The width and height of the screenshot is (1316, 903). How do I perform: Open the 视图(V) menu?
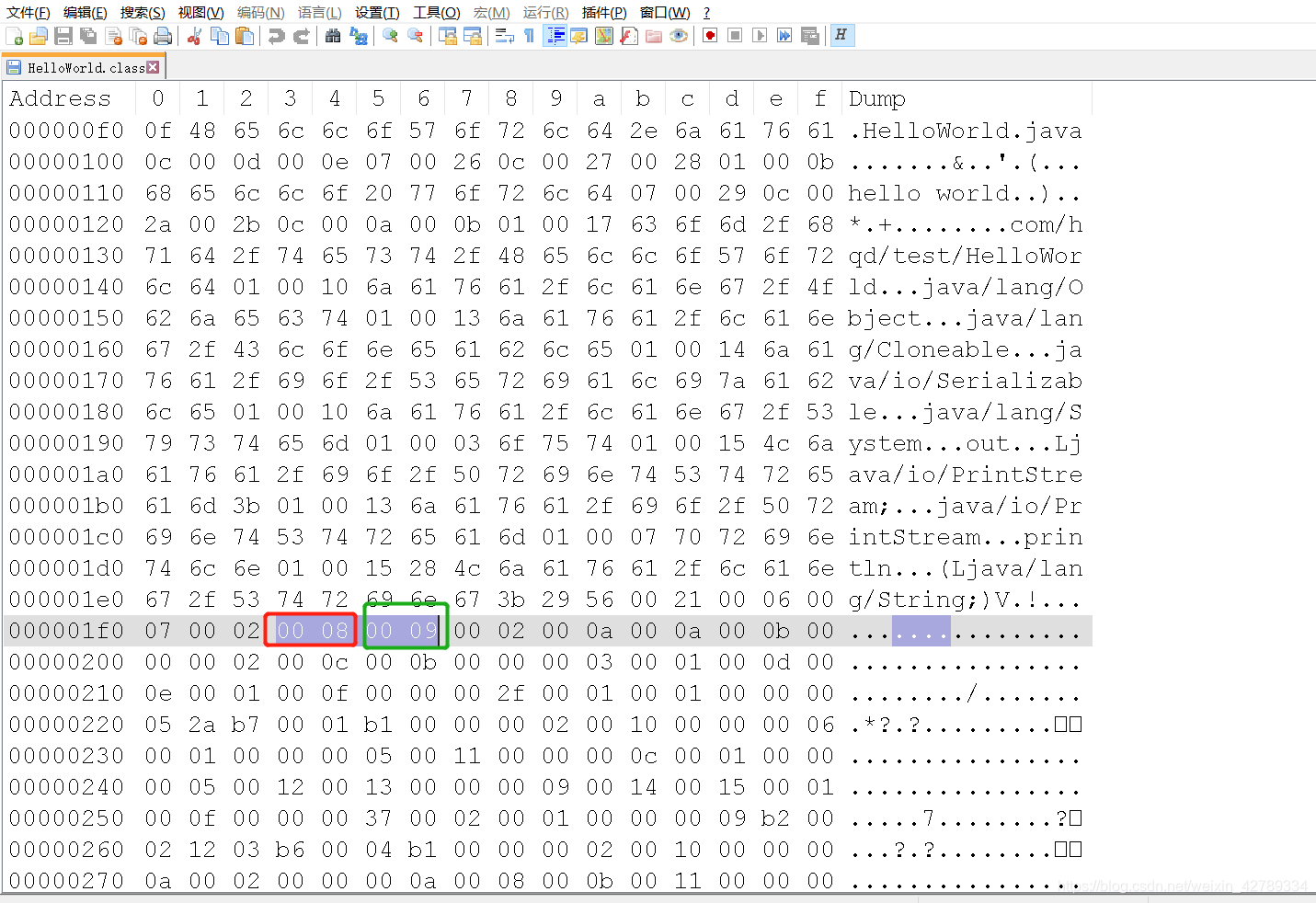(x=200, y=12)
